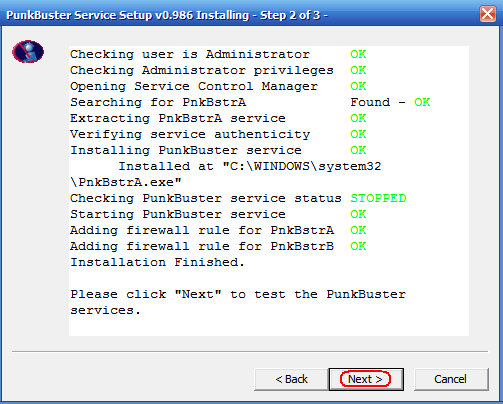Screen dimensions: 503x404
Task: Click the PunkBuster logo icon
Action: click(28, 52)
